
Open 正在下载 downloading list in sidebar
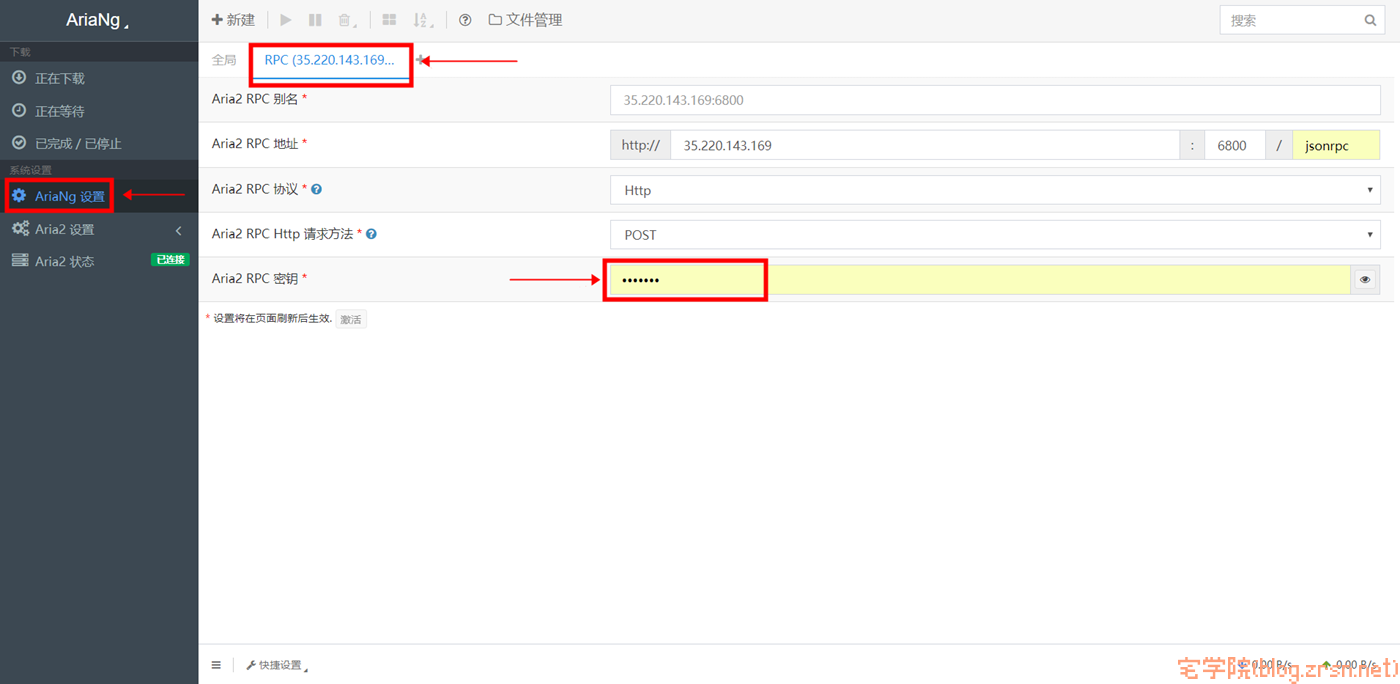point(99,78)
